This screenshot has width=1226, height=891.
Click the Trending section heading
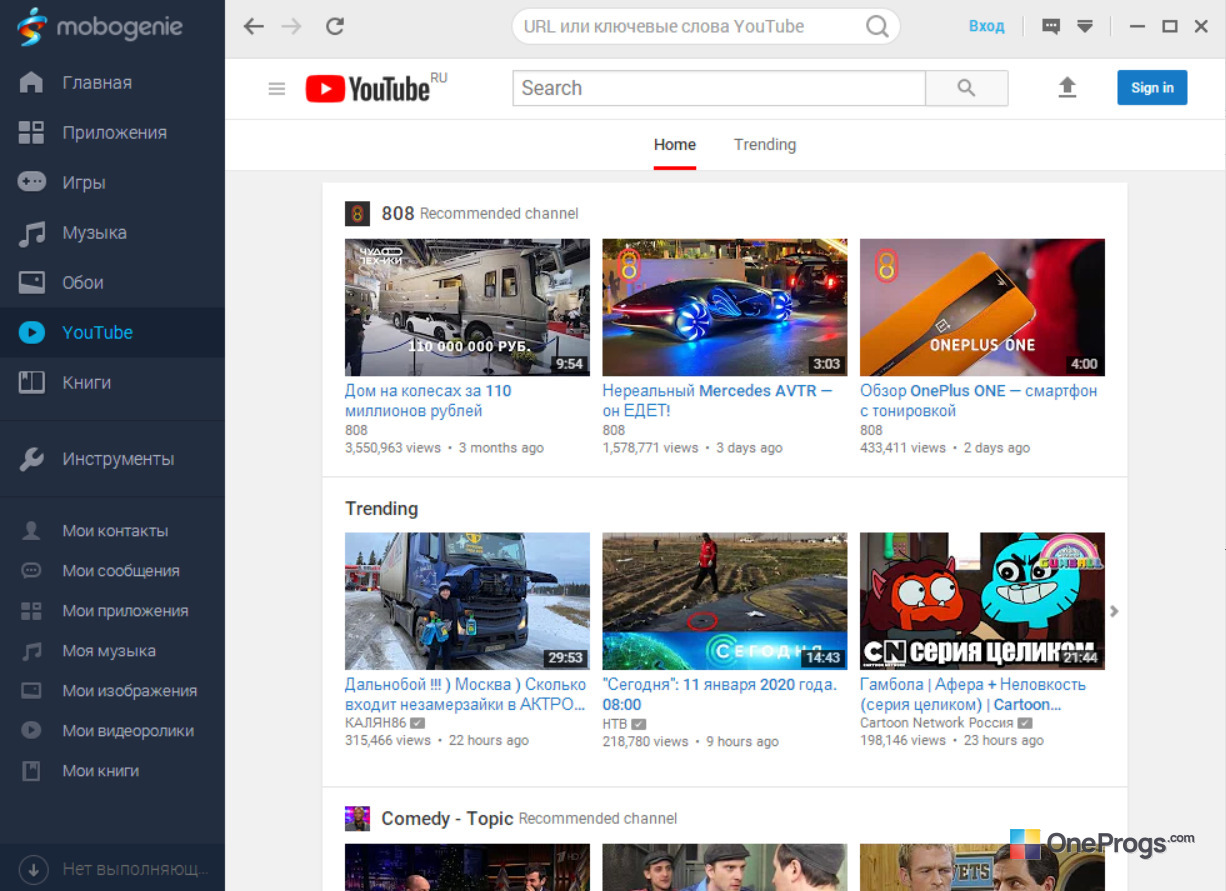[x=381, y=508]
